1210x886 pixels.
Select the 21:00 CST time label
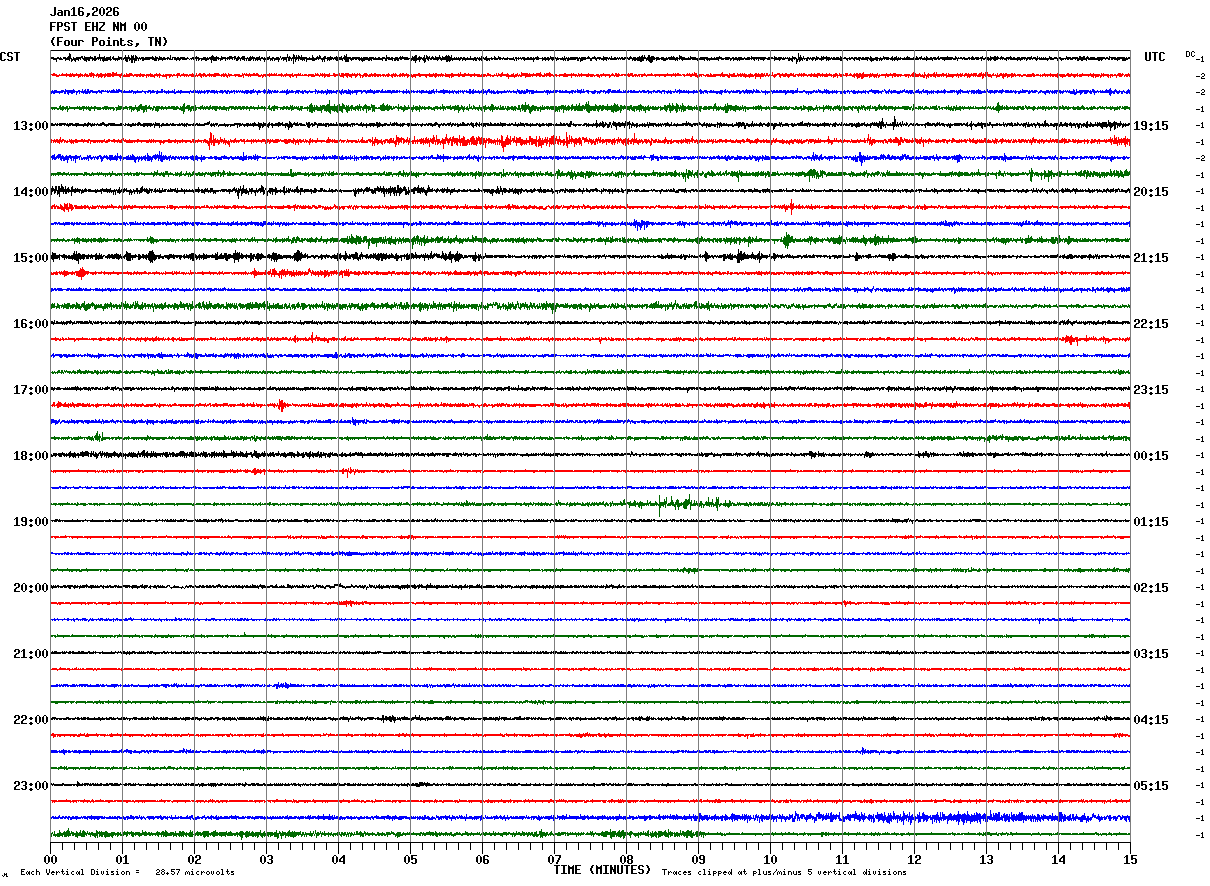tap(31, 654)
